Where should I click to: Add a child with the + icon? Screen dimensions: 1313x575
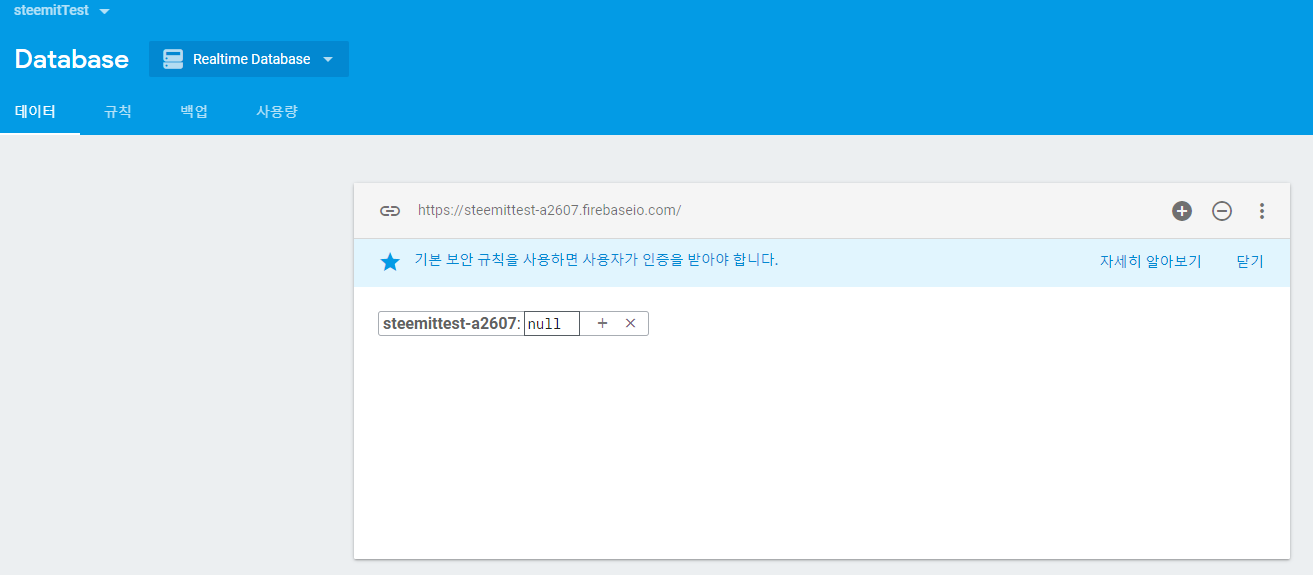pyautogui.click(x=602, y=323)
